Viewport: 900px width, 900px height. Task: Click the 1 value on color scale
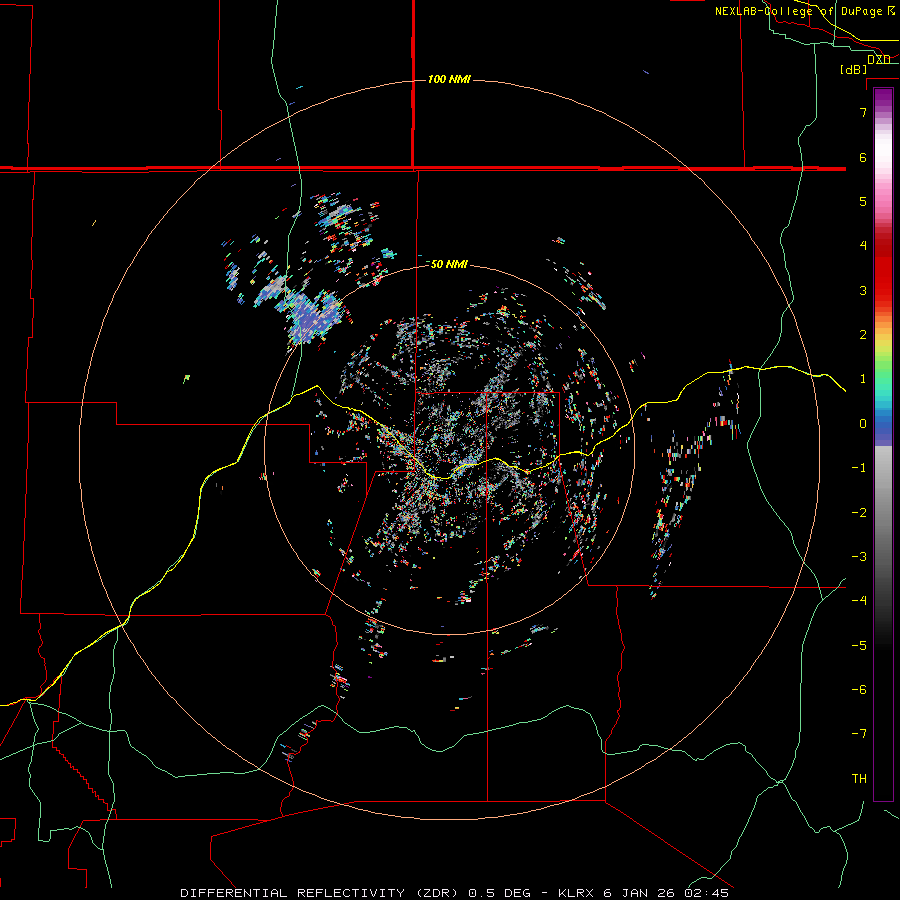pos(863,379)
